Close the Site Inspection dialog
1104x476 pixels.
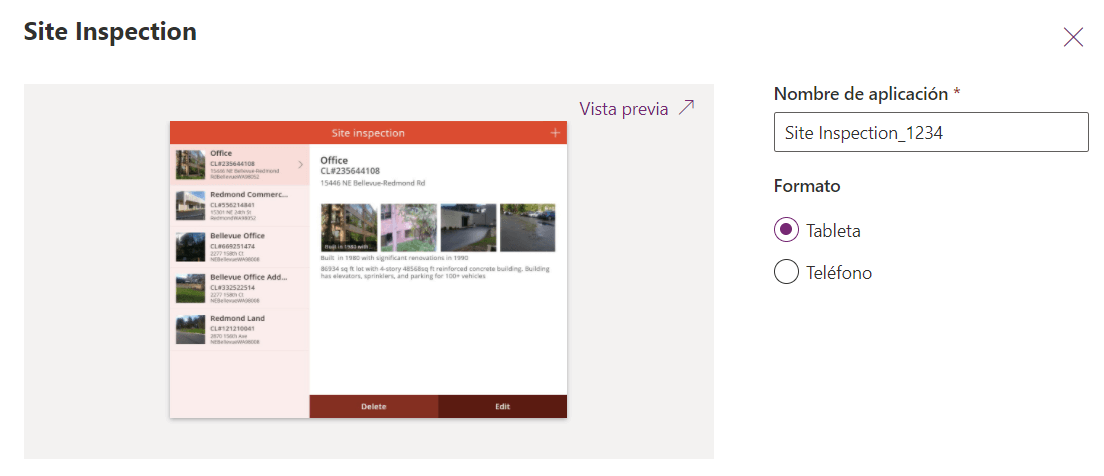click(1073, 37)
